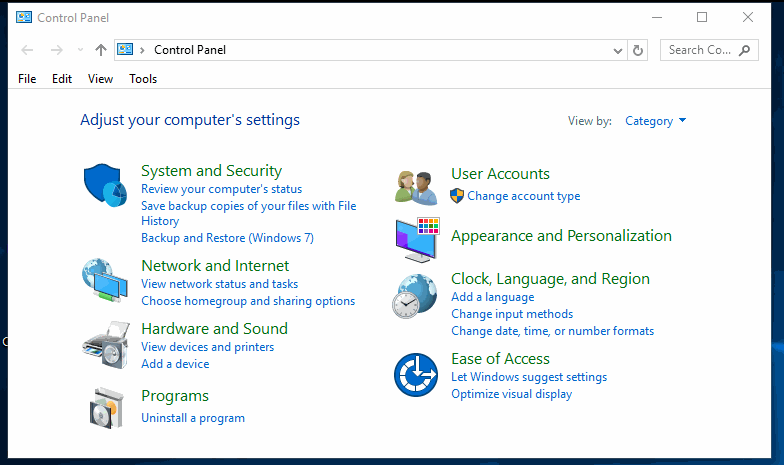
Task: Open Choose homegroup and sharing options
Action: pyautogui.click(x=248, y=301)
